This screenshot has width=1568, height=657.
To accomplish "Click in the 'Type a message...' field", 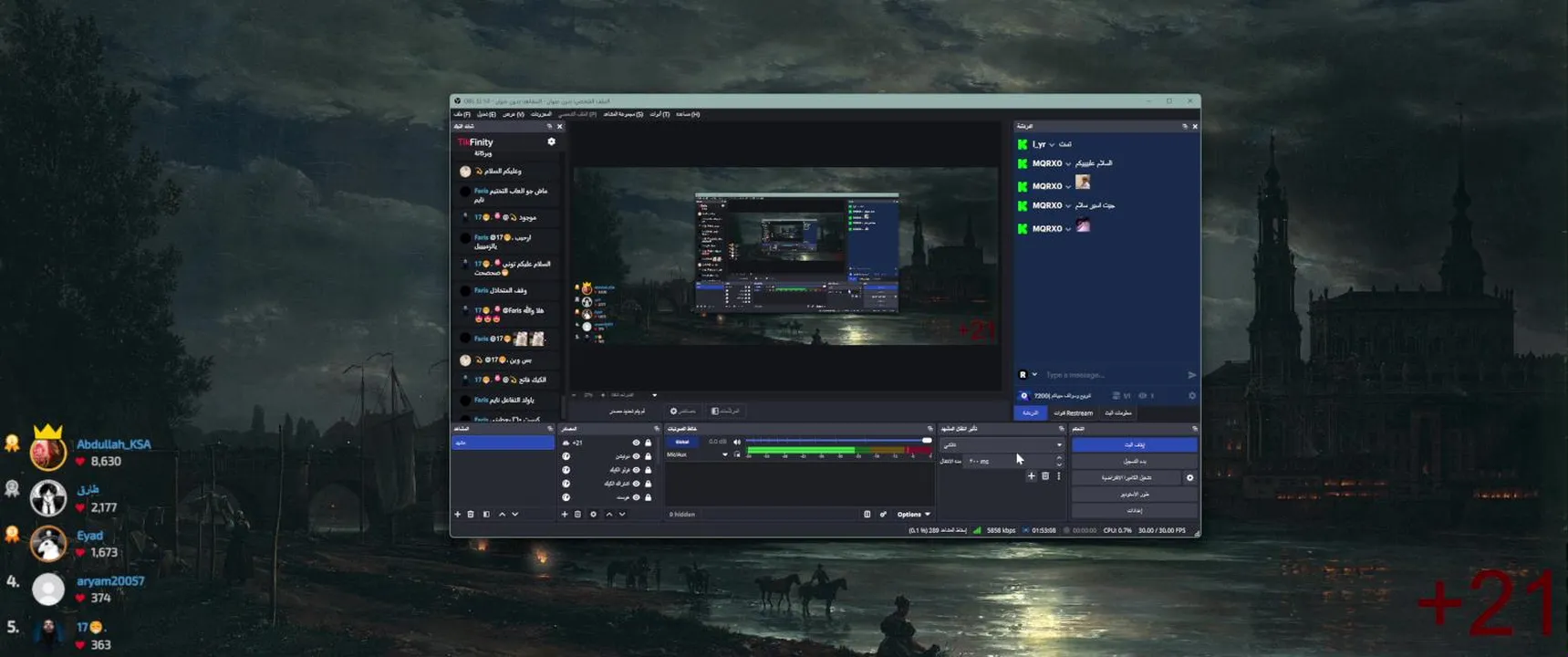I will 1113,375.
